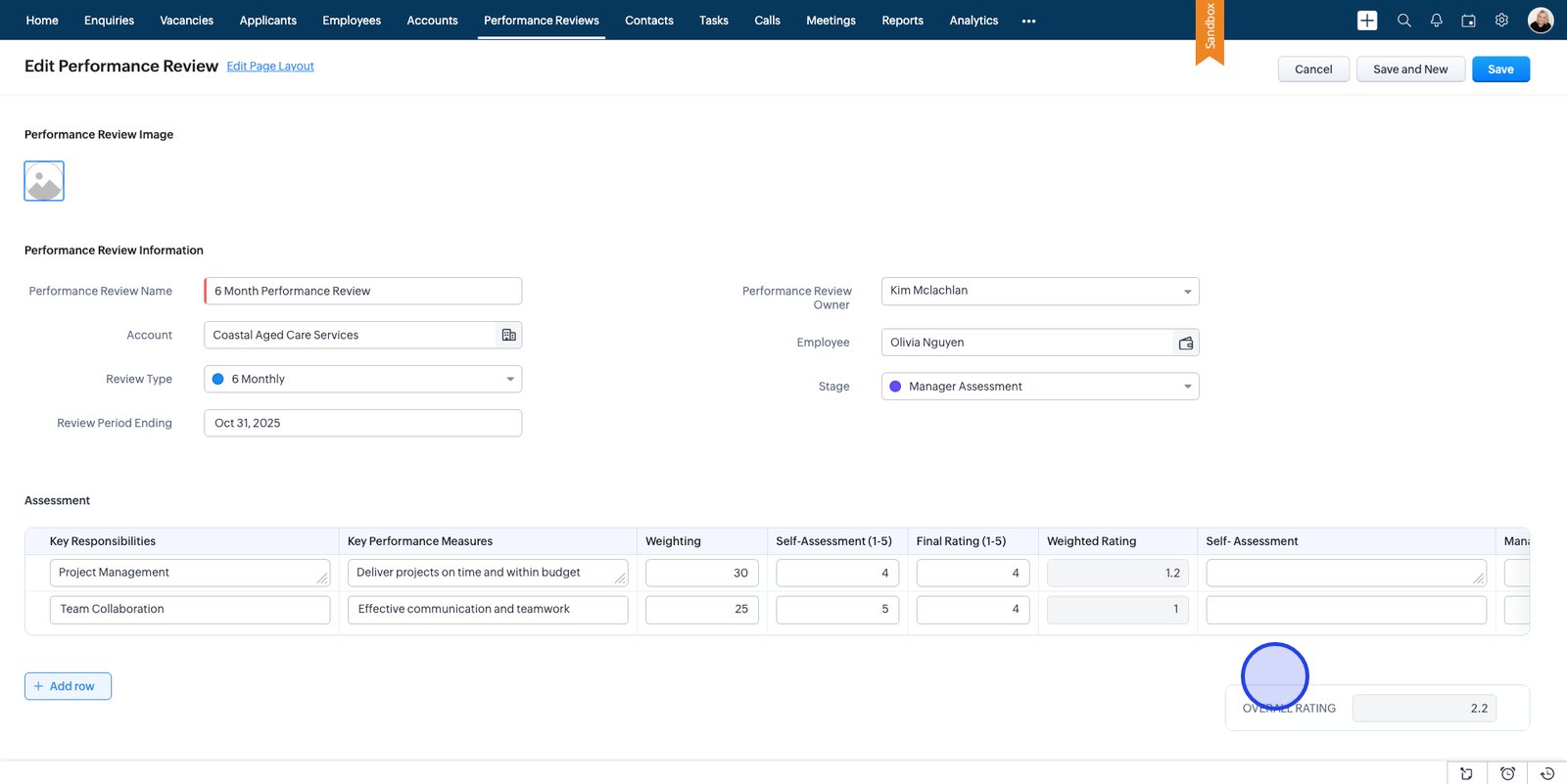Open the notifications bell
The width and height of the screenshot is (1567, 784).
pyautogui.click(x=1436, y=21)
